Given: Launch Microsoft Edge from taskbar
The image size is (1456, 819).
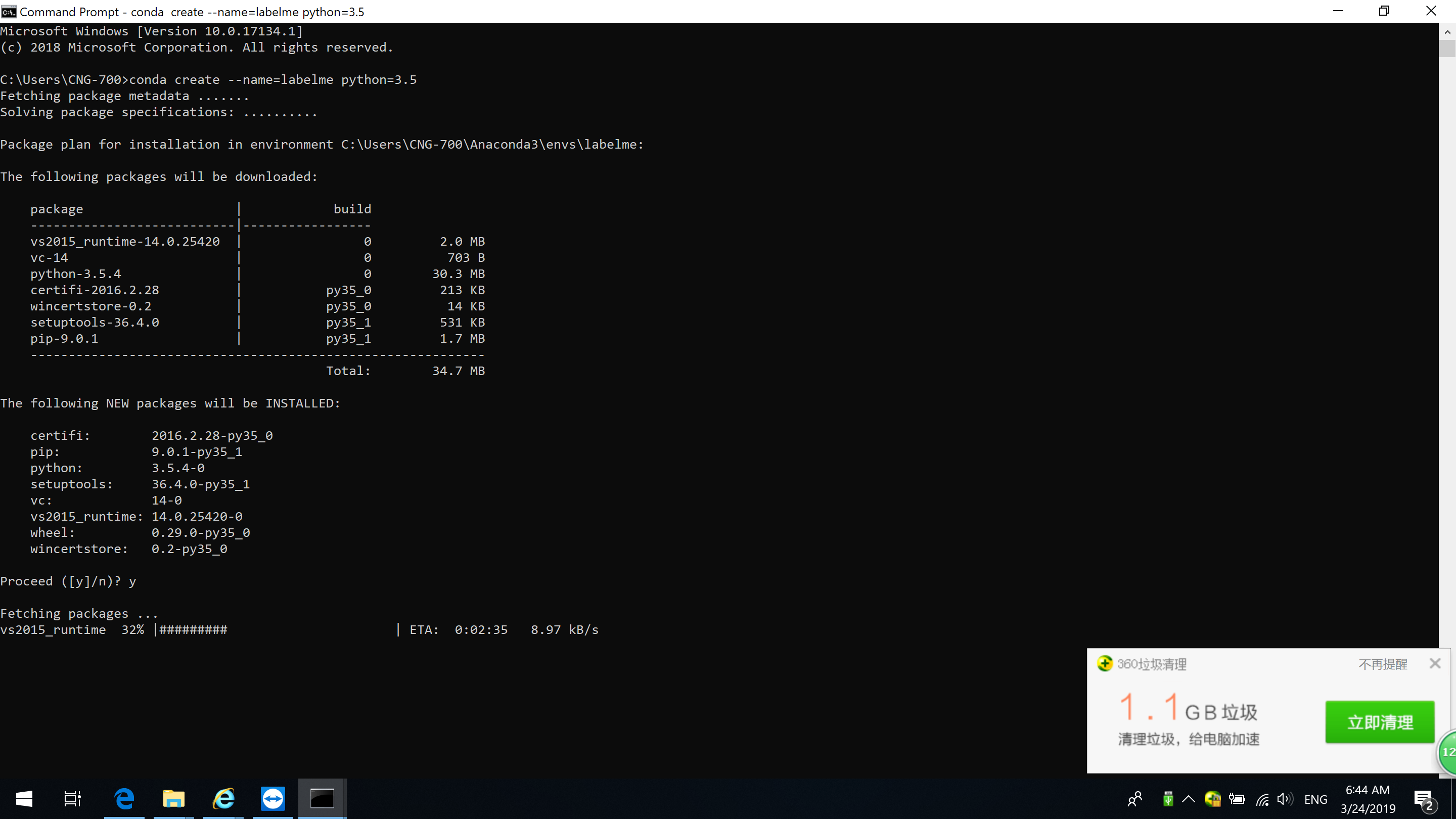Looking at the screenshot, I should pyautogui.click(x=124, y=799).
